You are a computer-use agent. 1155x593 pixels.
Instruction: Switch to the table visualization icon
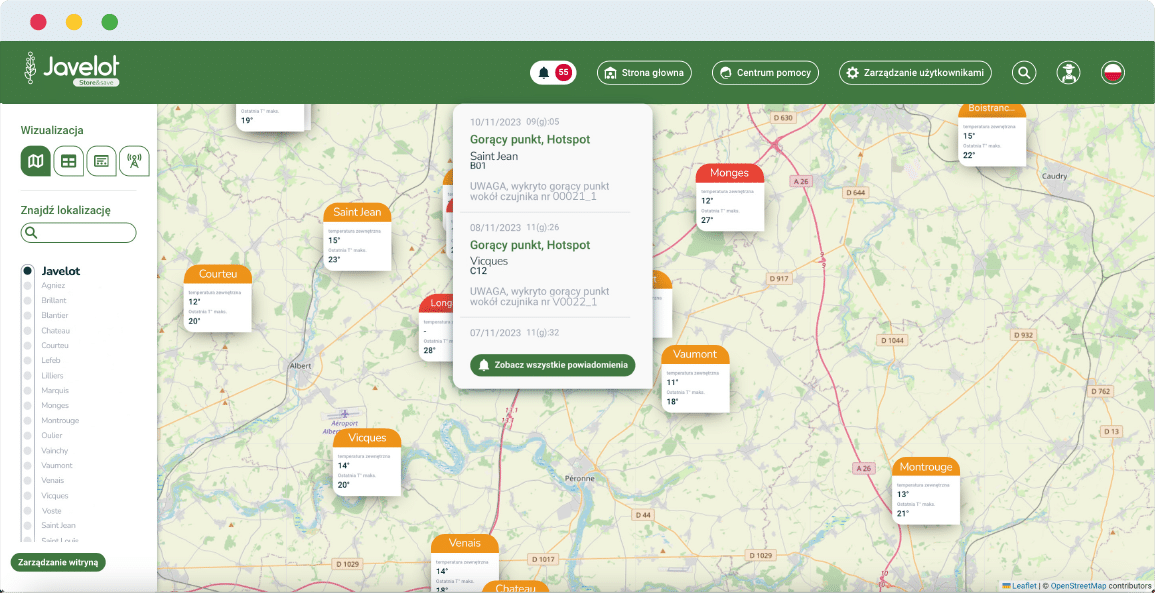(68, 160)
